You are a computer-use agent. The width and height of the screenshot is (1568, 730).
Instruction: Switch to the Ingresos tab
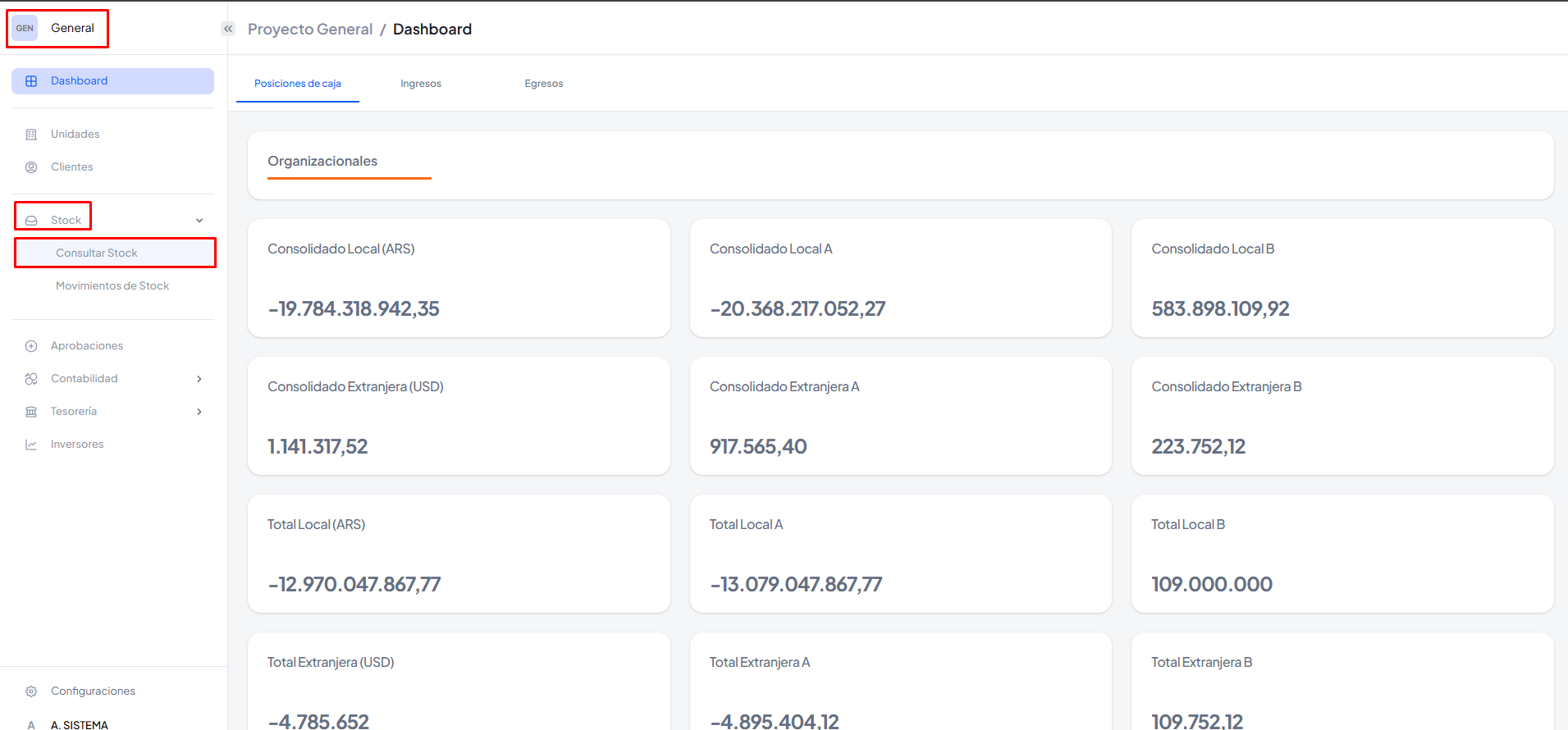421,84
